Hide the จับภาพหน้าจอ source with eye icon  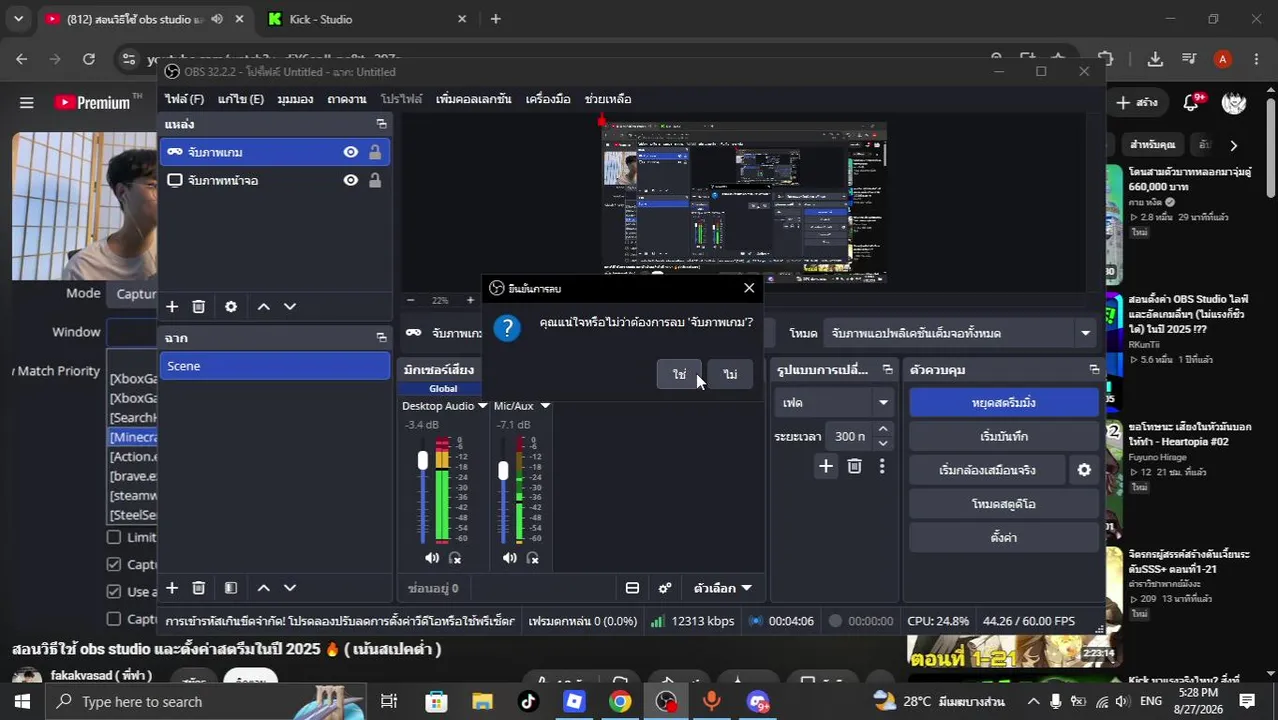pyautogui.click(x=351, y=180)
